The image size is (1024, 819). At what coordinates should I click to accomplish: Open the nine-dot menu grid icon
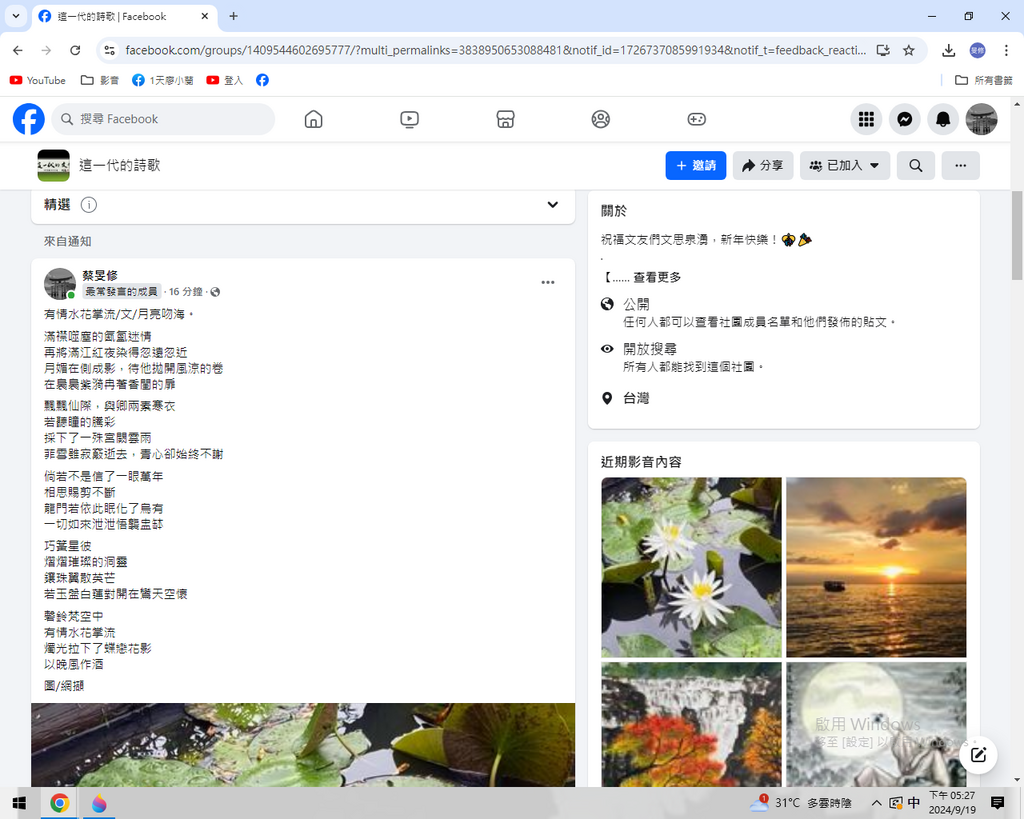tap(866, 119)
